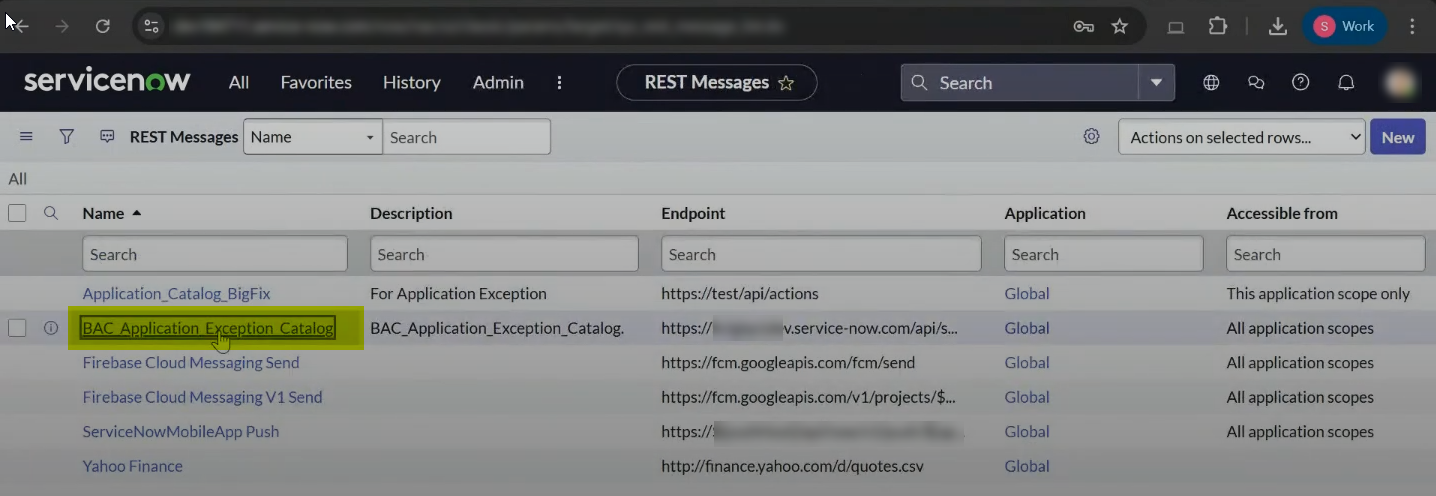Open the Yahoo Finance REST message
1436x496 pixels.
click(132, 466)
